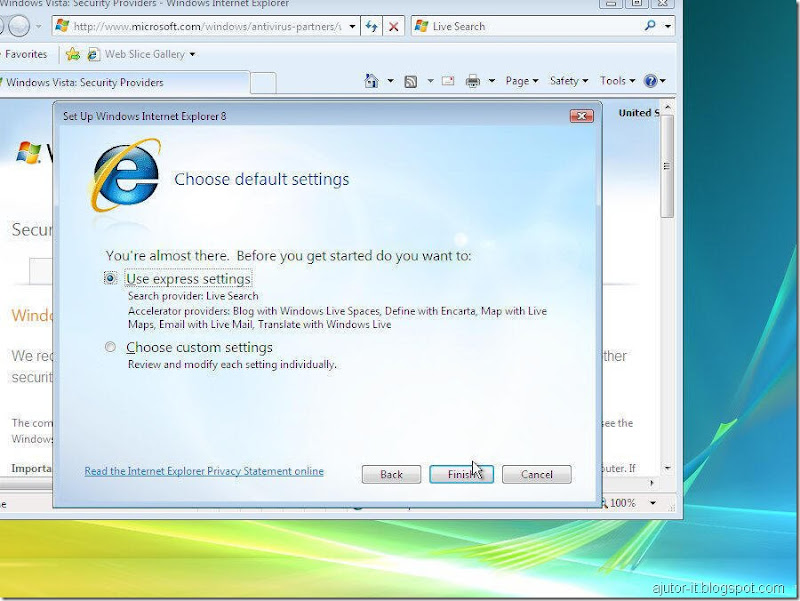Cancel the IE8 setup dialog
Viewport: 800px width, 601px height.
pyautogui.click(x=537, y=474)
